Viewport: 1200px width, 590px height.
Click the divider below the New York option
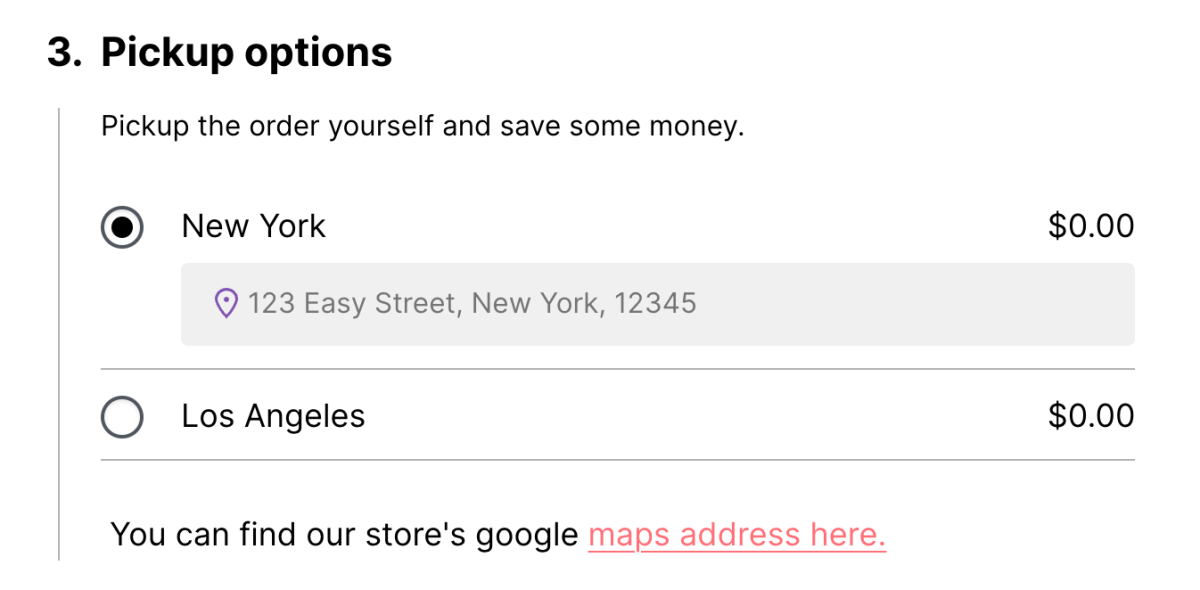coord(618,368)
